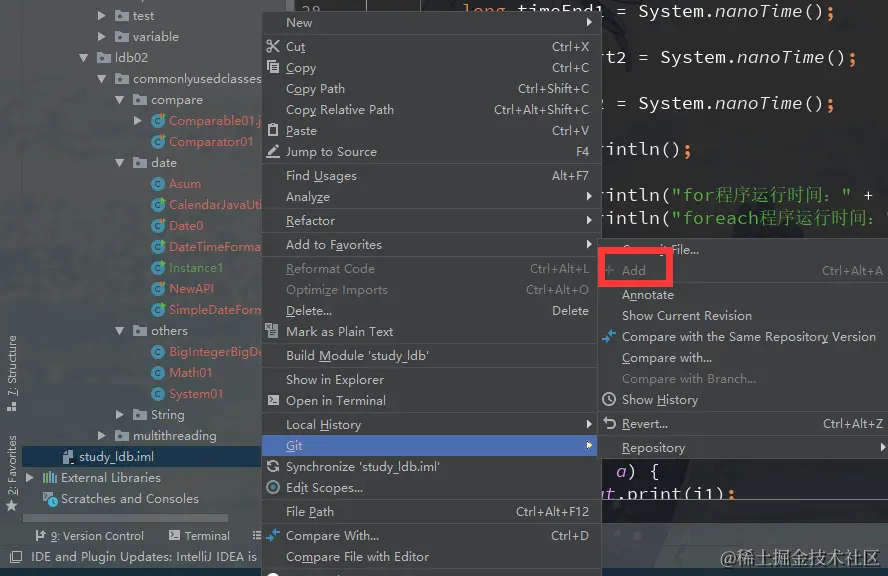888x576 pixels.
Task: Expand the External Libraries node
Action: (x=29, y=477)
